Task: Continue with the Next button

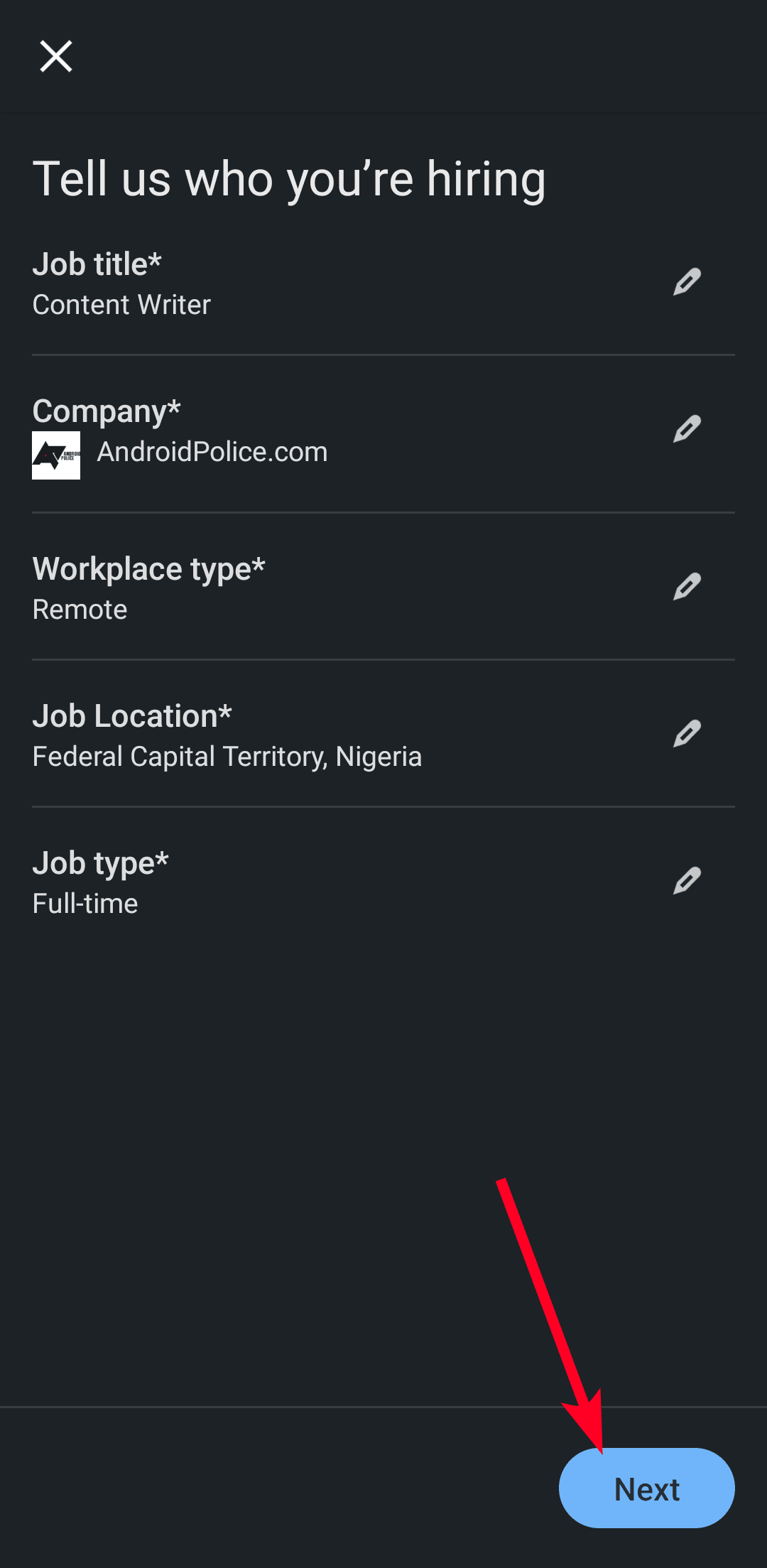Action: tap(646, 1488)
